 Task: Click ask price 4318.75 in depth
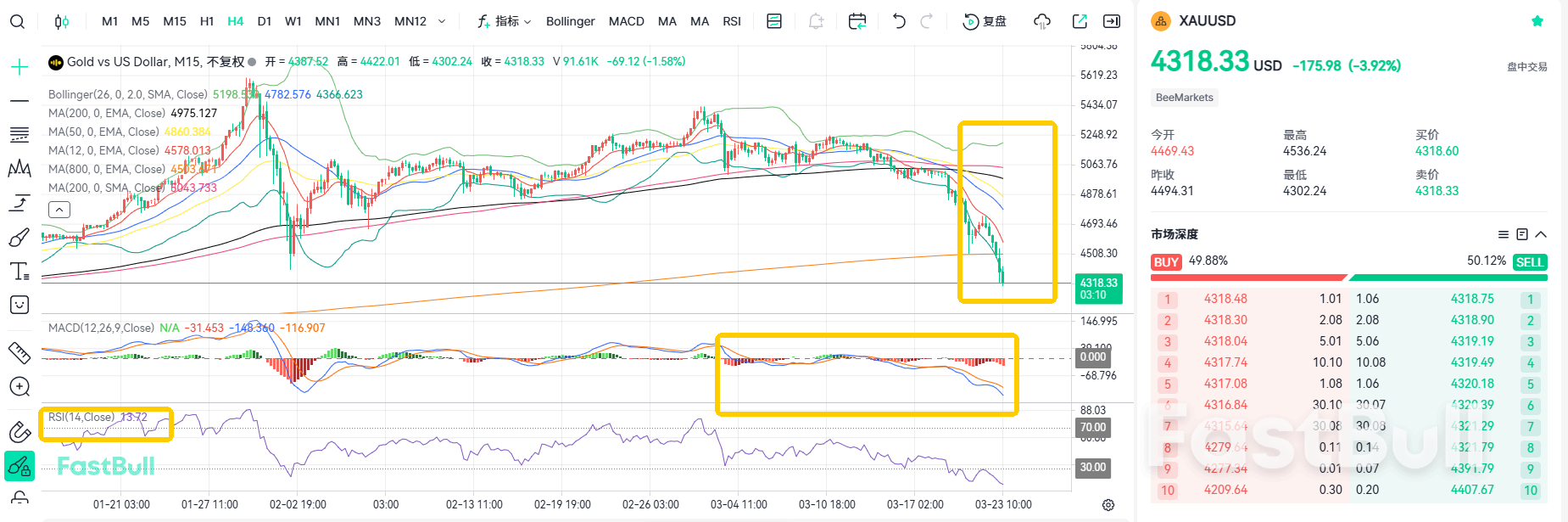click(1472, 299)
